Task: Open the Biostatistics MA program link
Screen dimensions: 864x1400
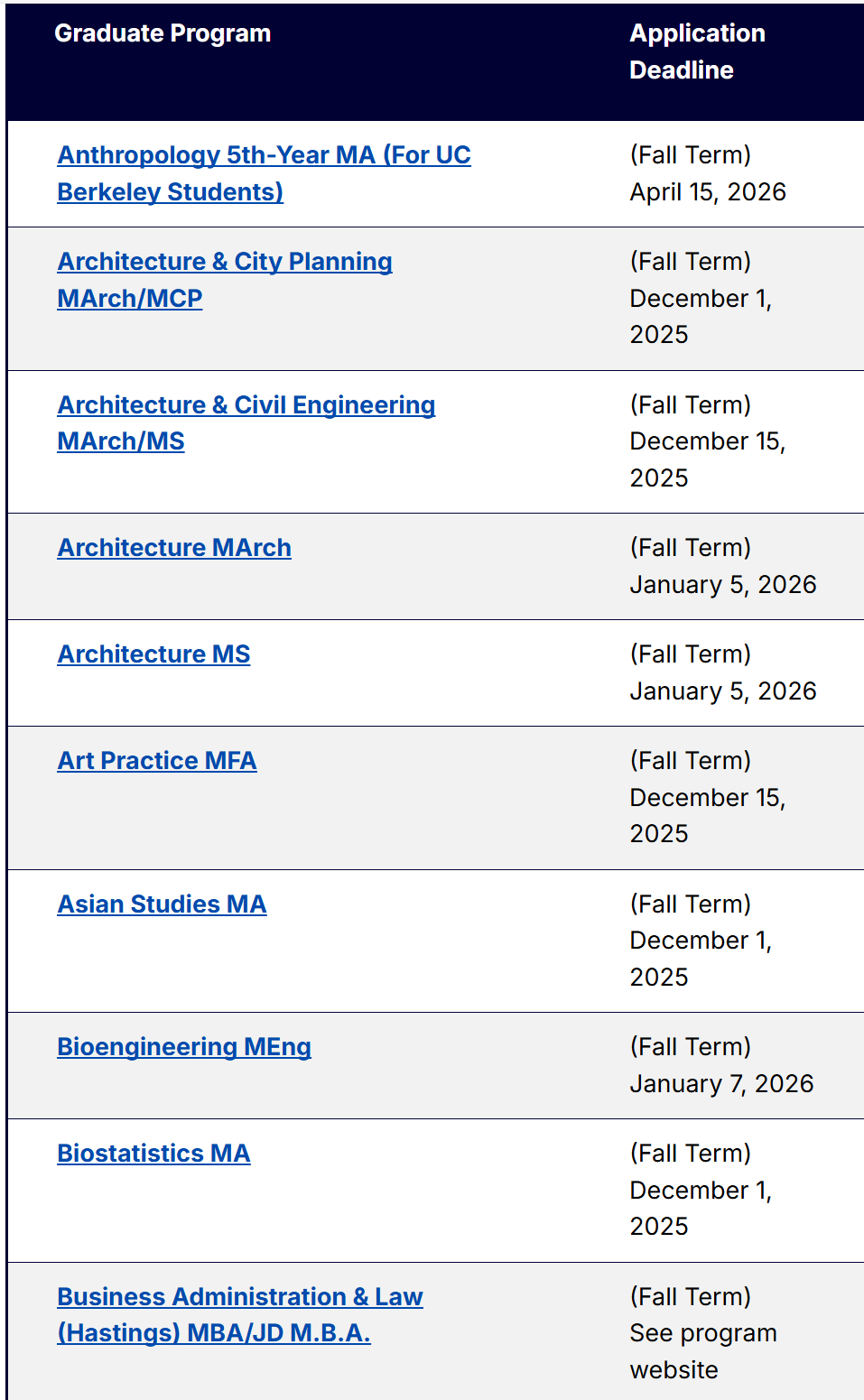Action: pyautogui.click(x=153, y=1154)
